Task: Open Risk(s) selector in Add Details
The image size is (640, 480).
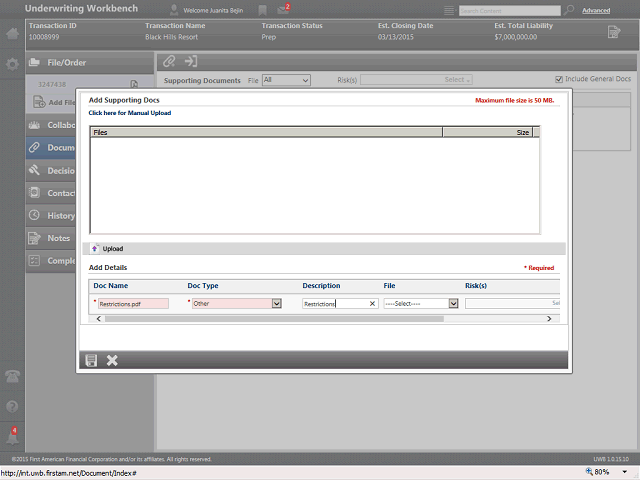Action: pyautogui.click(x=512, y=303)
